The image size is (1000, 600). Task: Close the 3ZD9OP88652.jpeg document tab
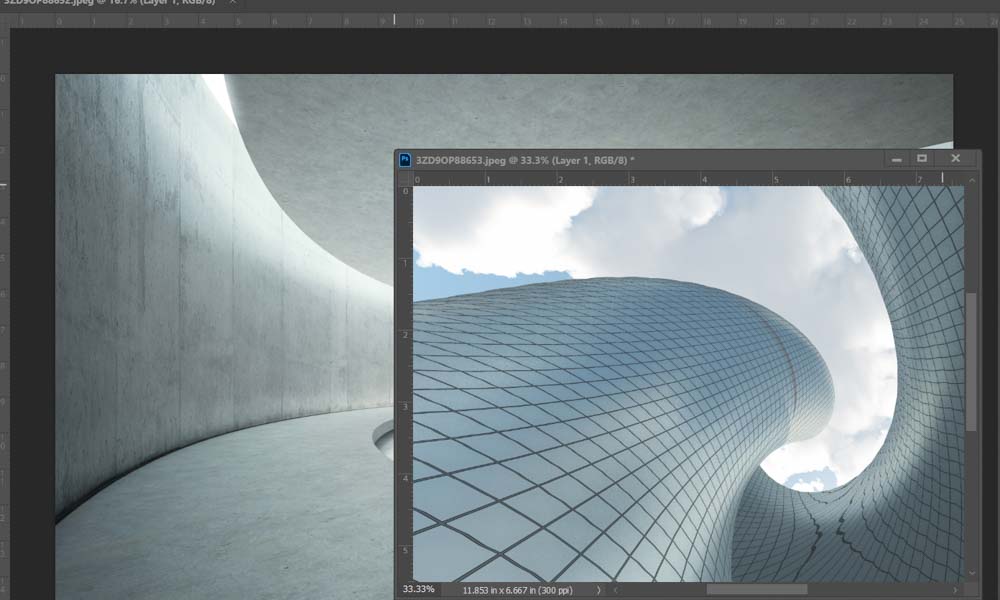(234, 3)
